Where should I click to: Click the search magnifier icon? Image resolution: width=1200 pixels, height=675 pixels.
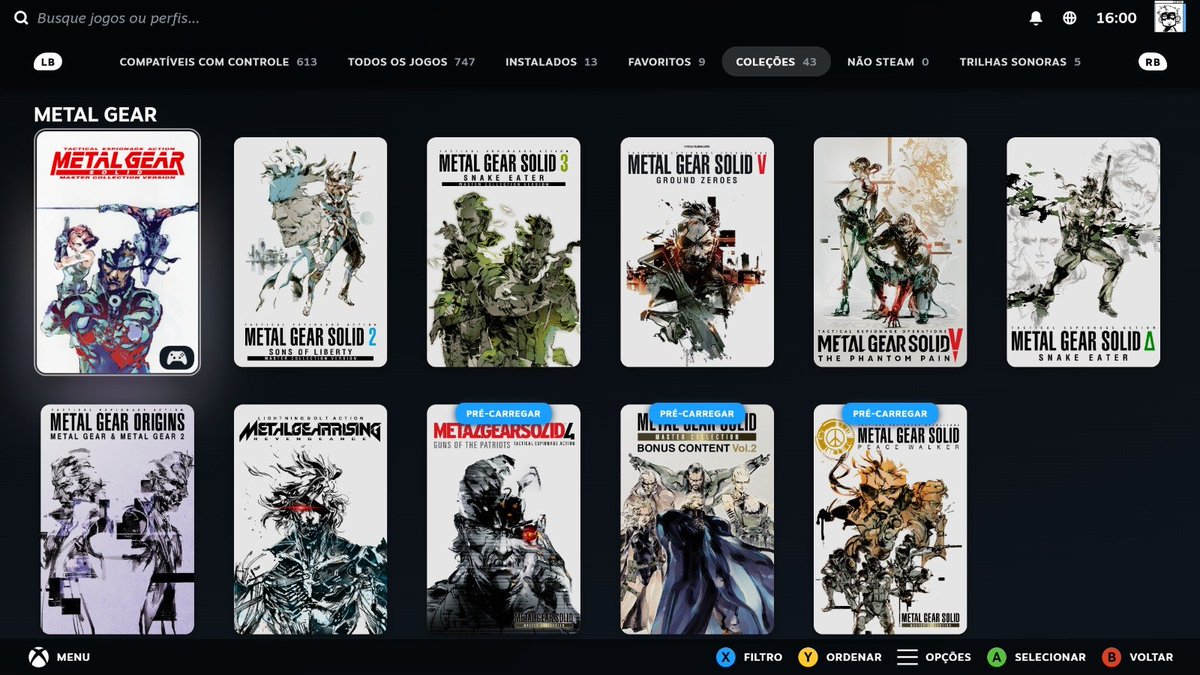(x=21, y=18)
